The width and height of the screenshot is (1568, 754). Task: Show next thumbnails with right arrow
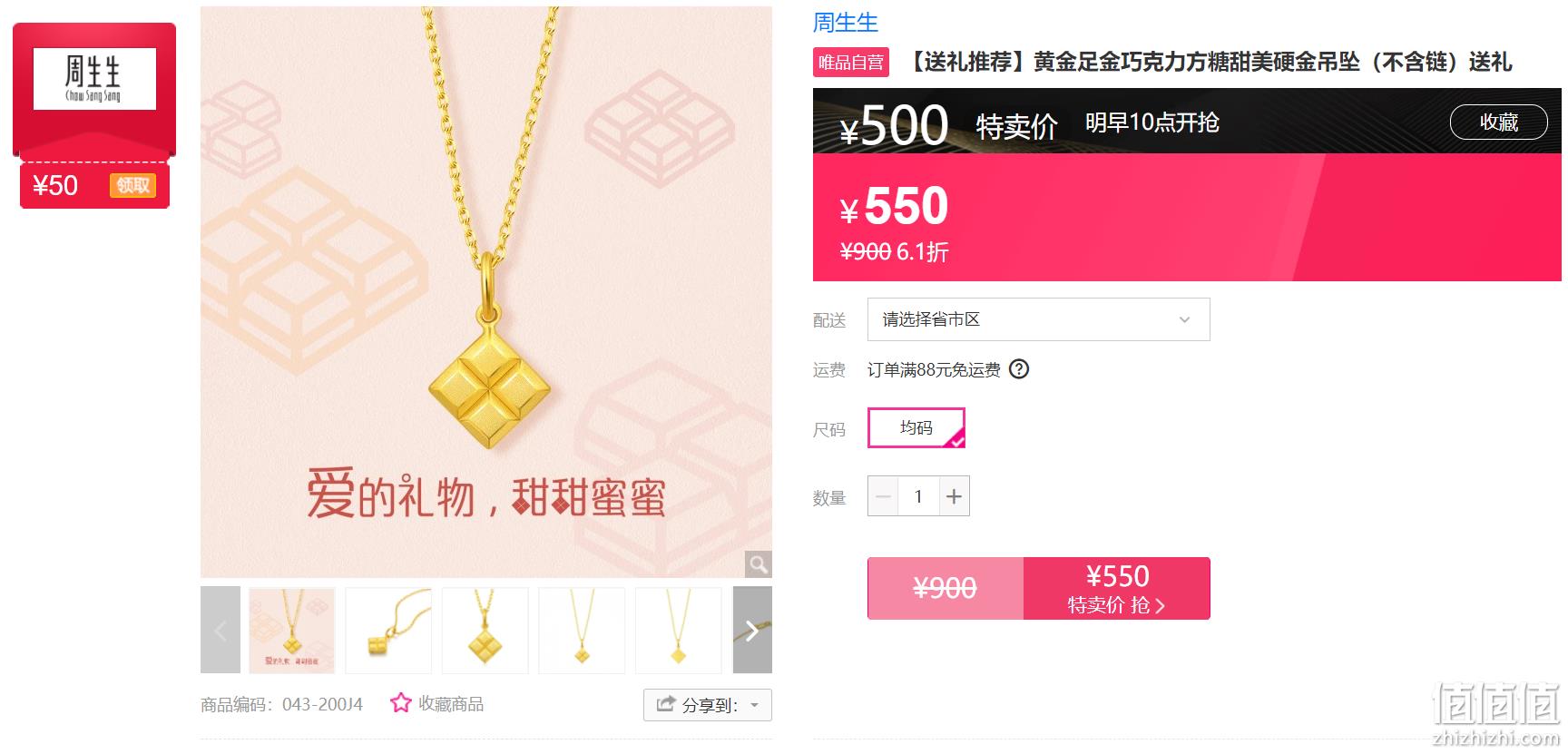tap(752, 630)
